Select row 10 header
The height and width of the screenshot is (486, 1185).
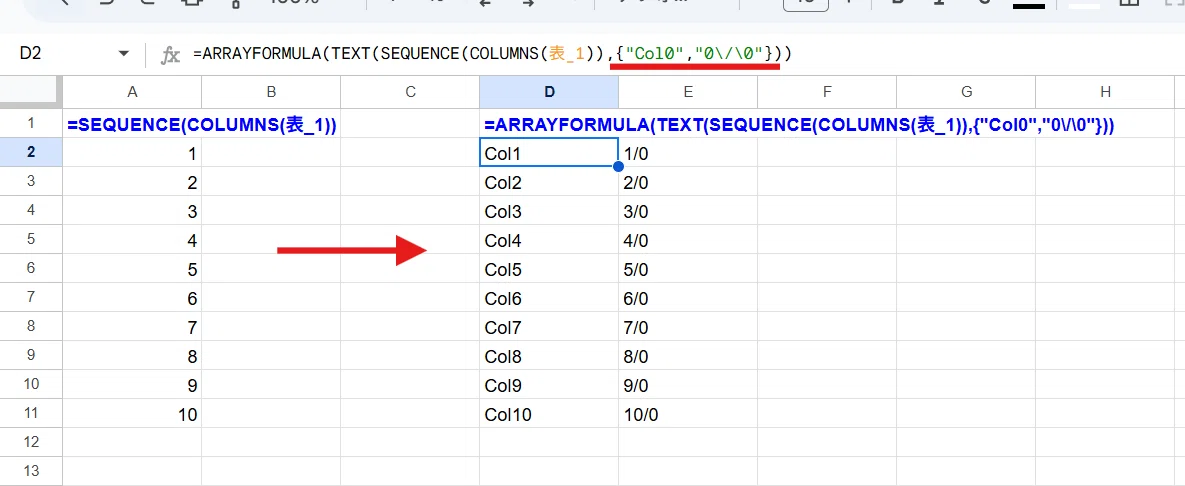click(x=31, y=385)
